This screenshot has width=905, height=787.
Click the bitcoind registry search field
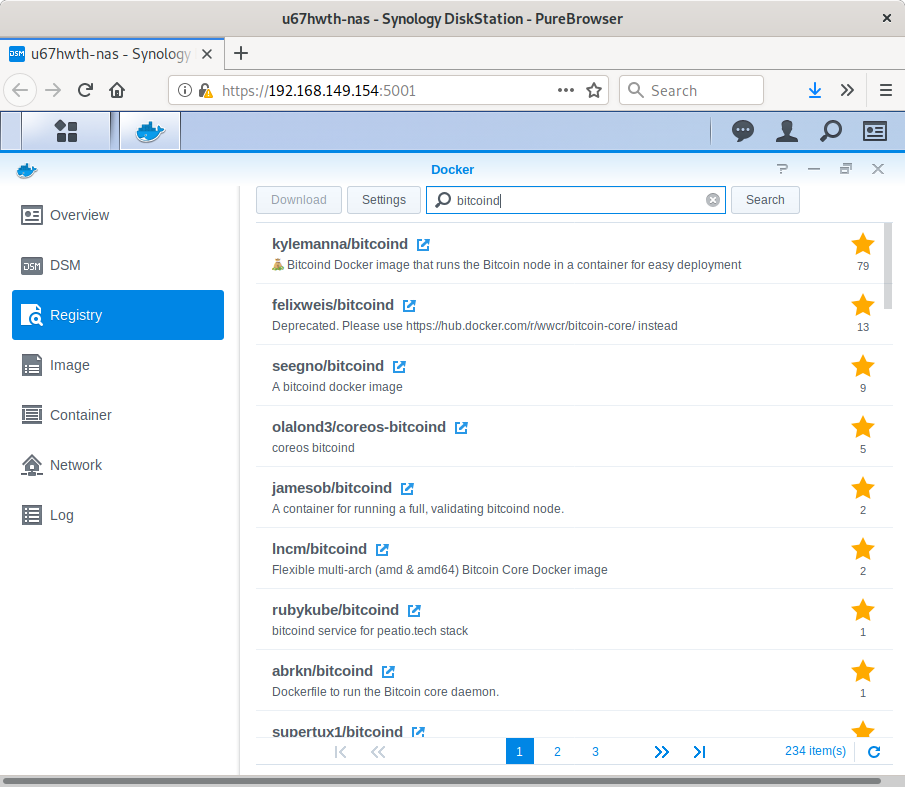575,200
